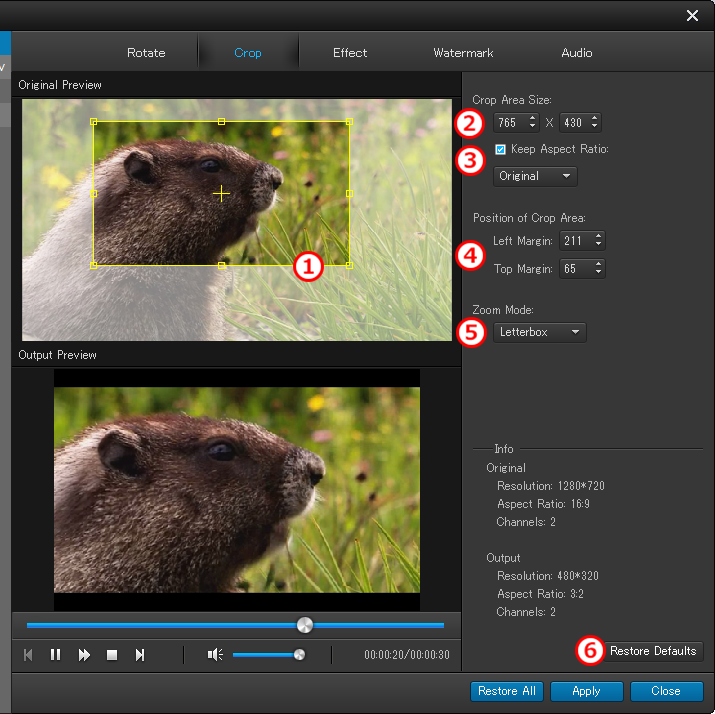
Task: Close the edit window with X
Action: (x=692, y=15)
